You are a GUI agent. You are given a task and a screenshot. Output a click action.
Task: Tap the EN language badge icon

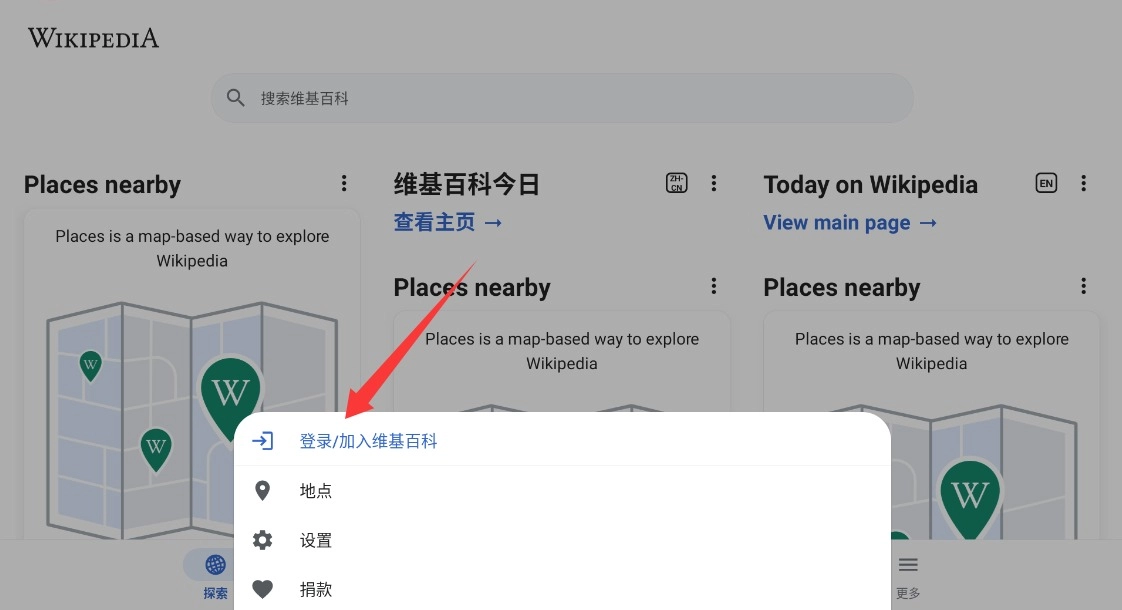pyautogui.click(x=1046, y=183)
